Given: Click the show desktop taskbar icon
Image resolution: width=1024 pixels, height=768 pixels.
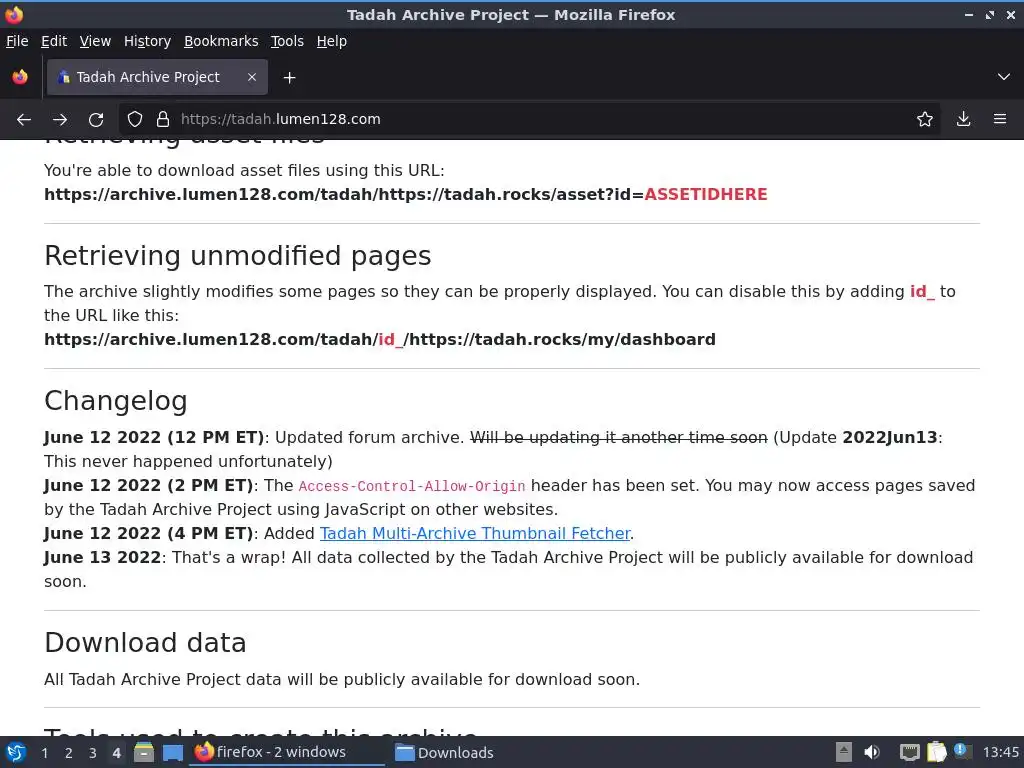Looking at the screenshot, I should pyautogui.click(x=172, y=752).
